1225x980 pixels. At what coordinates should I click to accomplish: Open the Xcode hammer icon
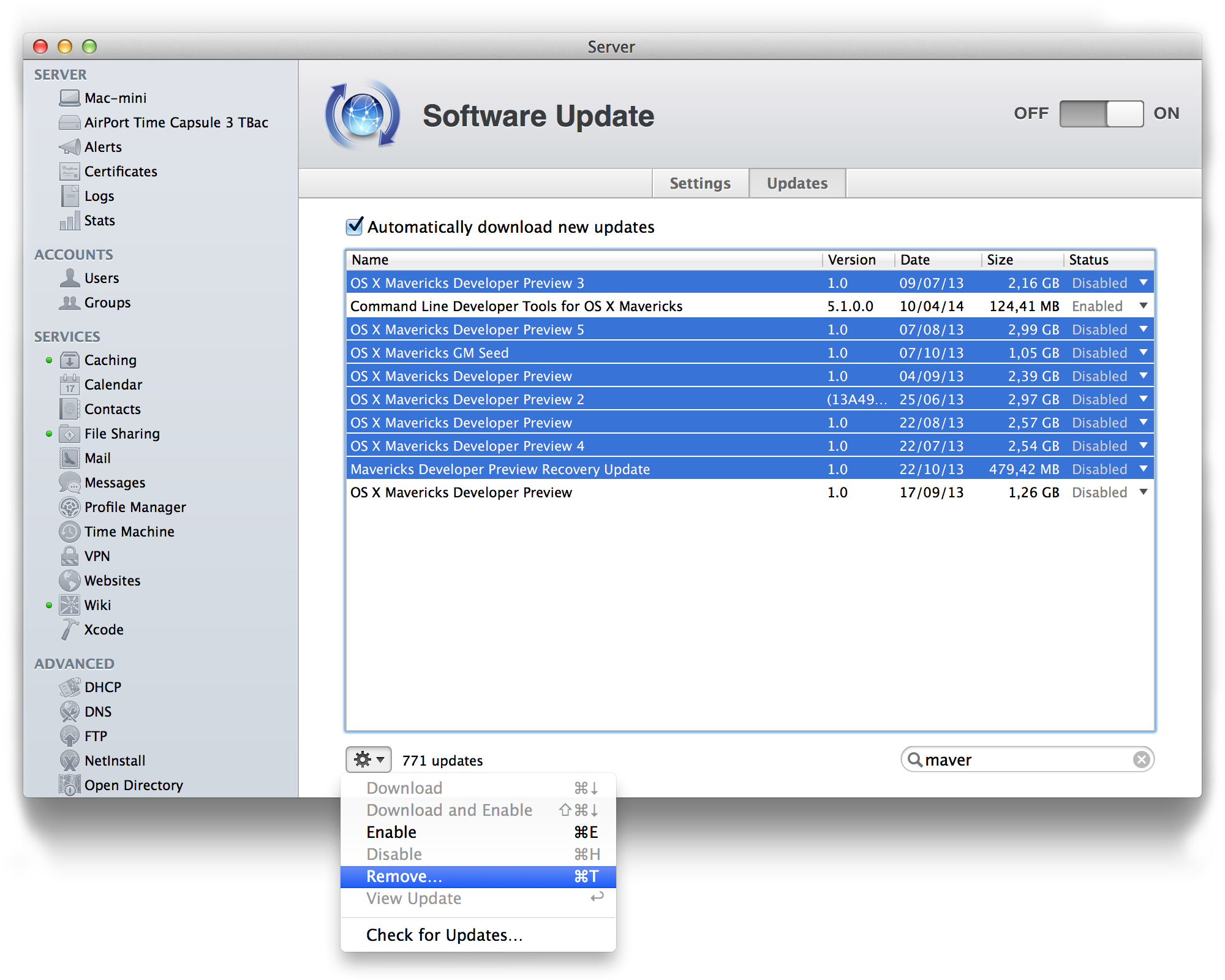[x=70, y=630]
